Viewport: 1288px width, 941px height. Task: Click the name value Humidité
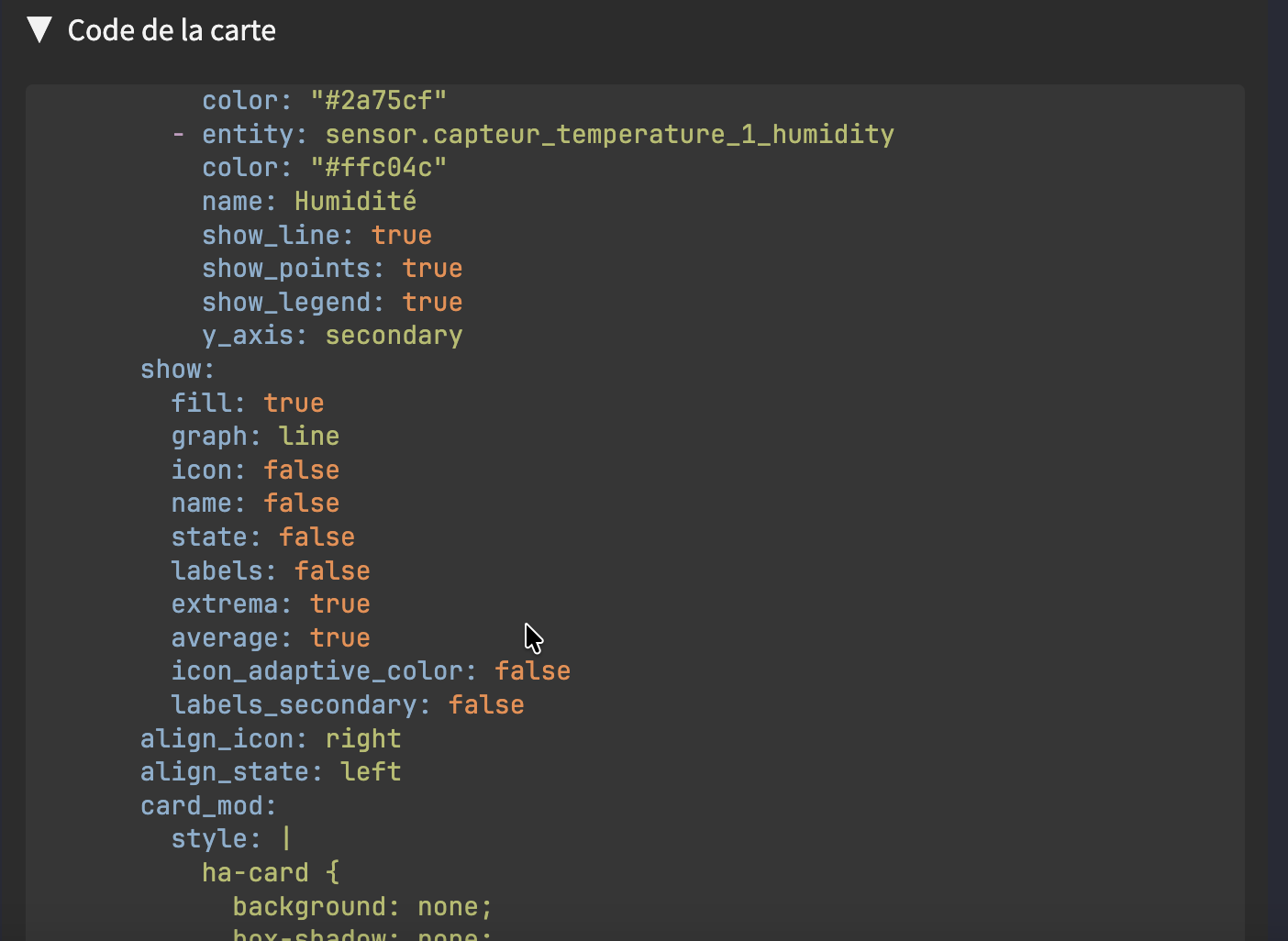point(355,201)
